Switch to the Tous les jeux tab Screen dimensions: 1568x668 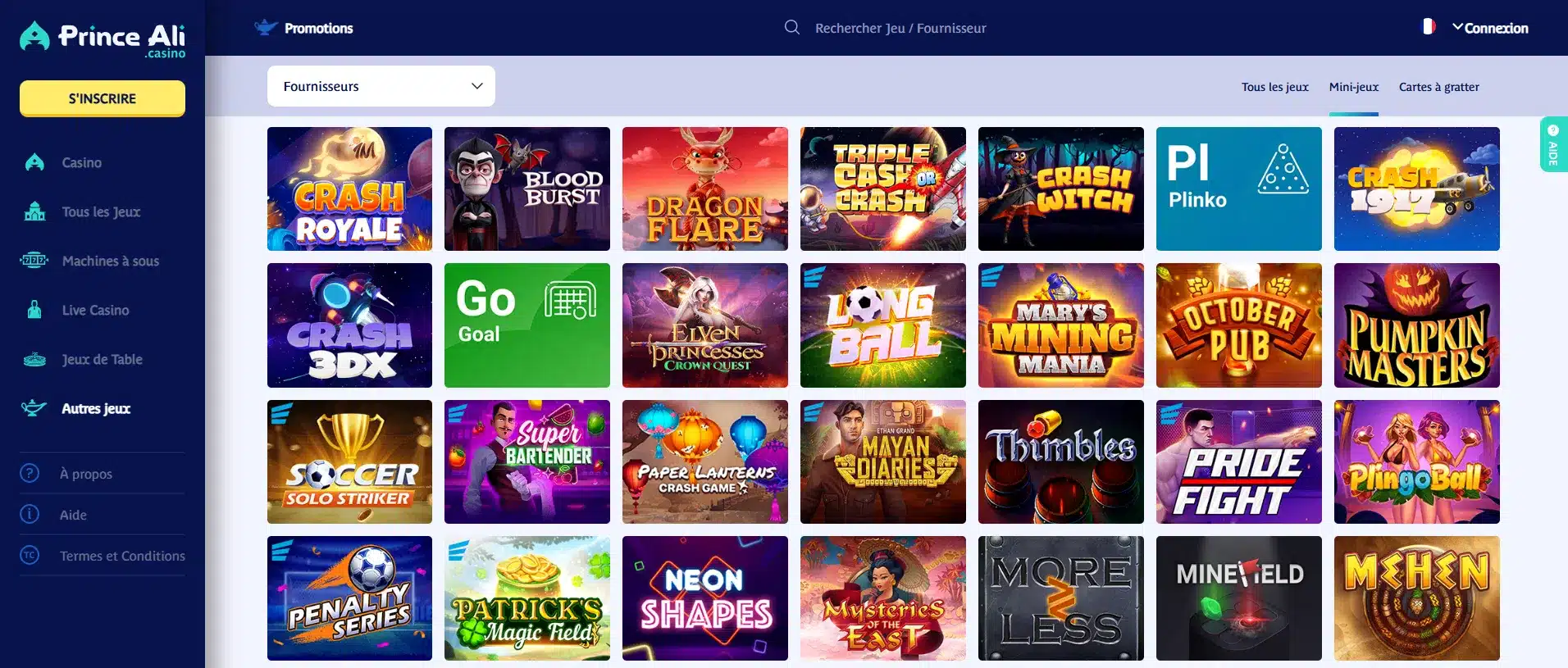(x=1274, y=87)
